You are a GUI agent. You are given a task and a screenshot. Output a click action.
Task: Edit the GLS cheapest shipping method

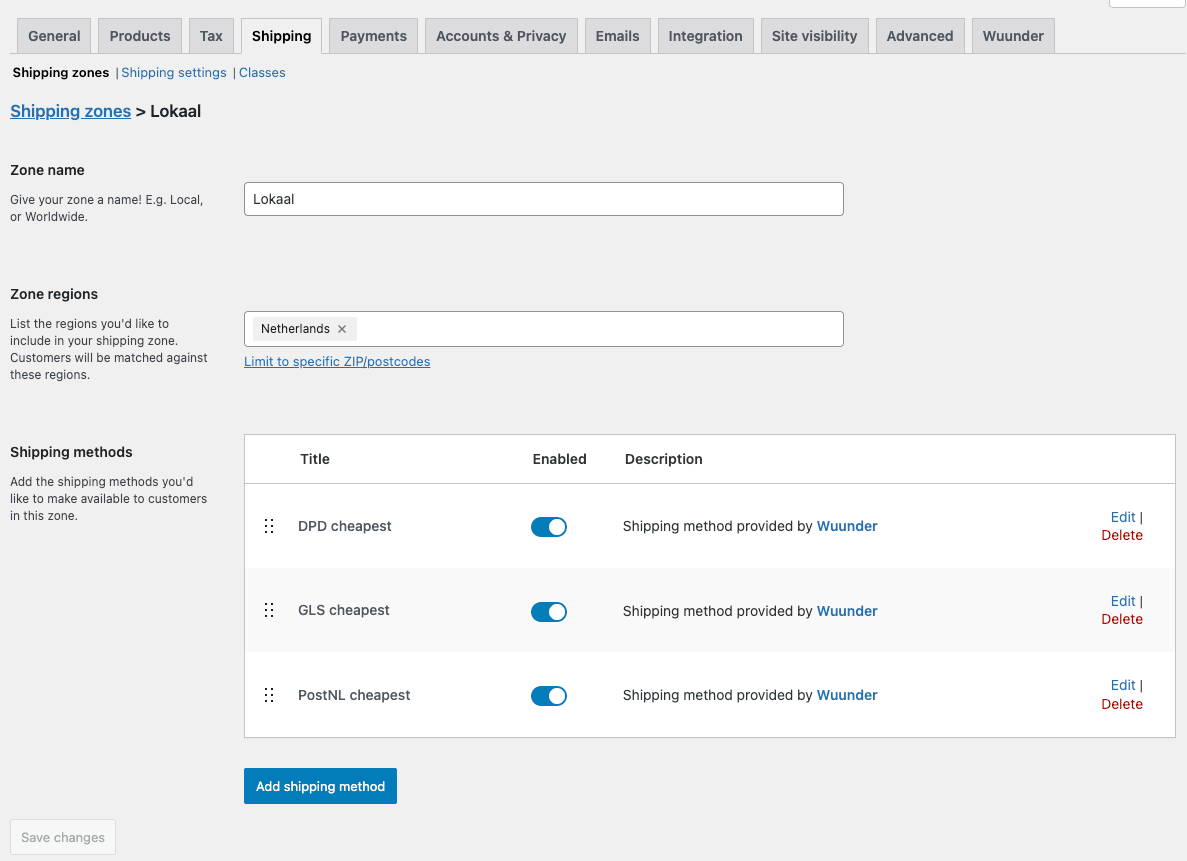1123,601
